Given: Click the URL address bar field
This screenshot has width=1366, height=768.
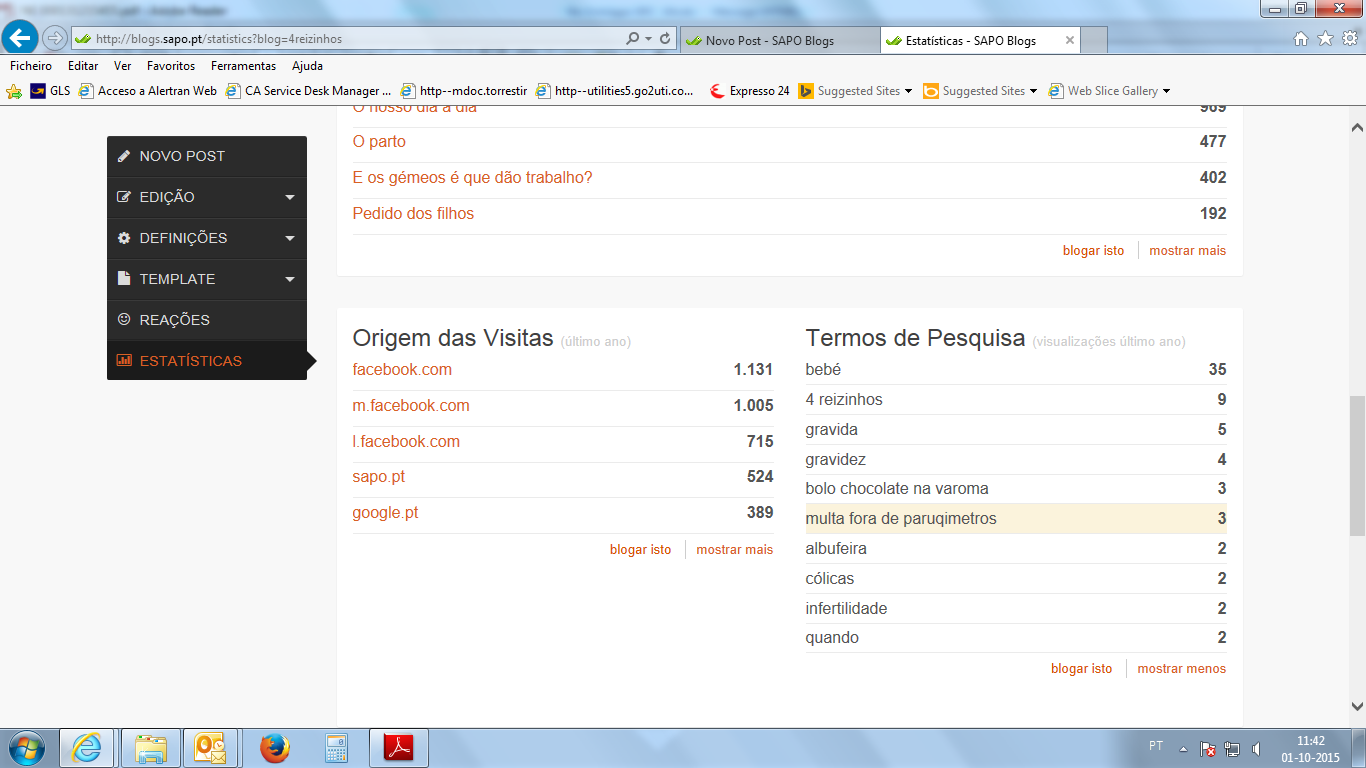Looking at the screenshot, I should point(350,39).
